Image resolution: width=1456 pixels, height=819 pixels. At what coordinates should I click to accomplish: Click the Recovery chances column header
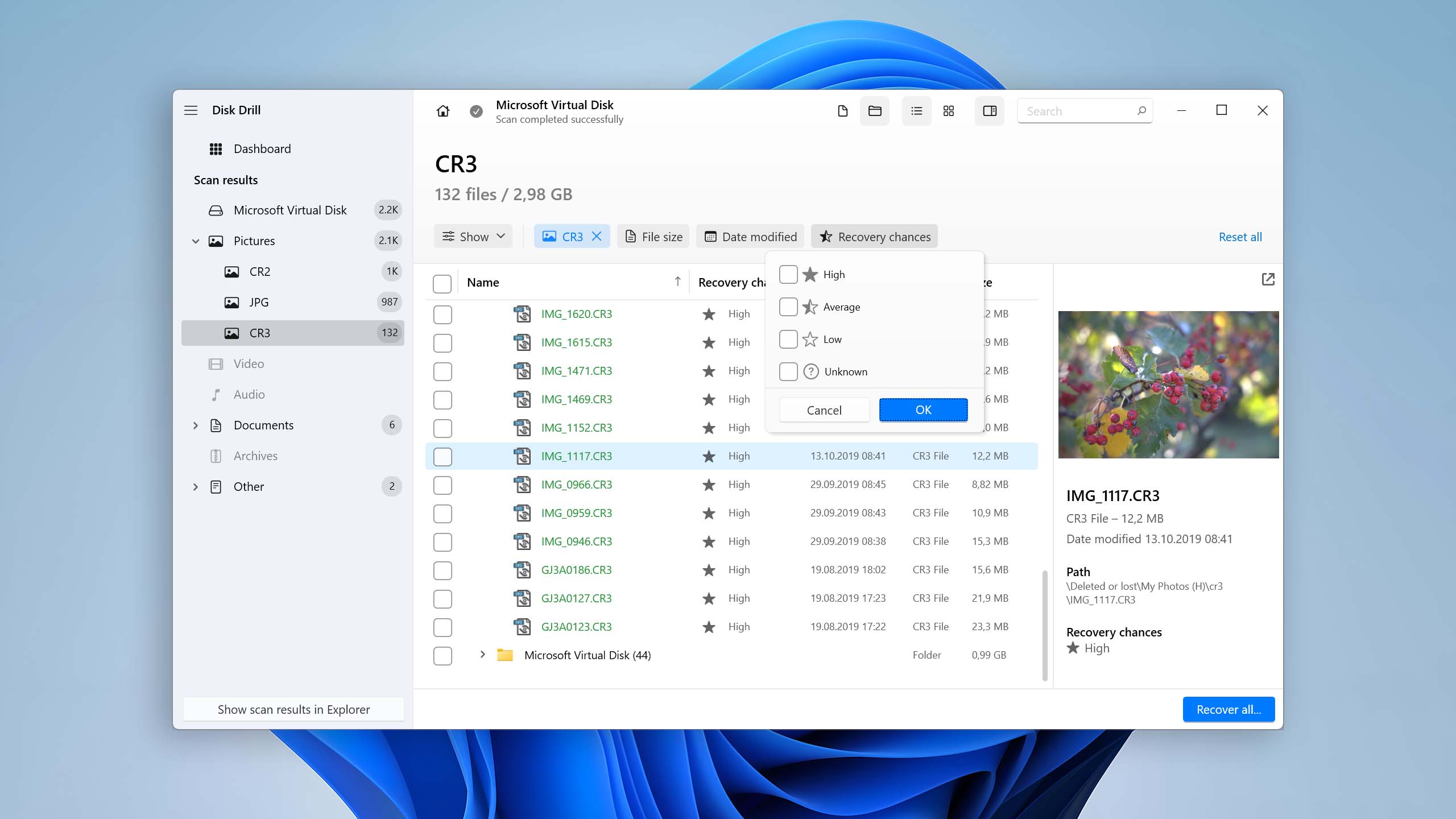(731, 283)
